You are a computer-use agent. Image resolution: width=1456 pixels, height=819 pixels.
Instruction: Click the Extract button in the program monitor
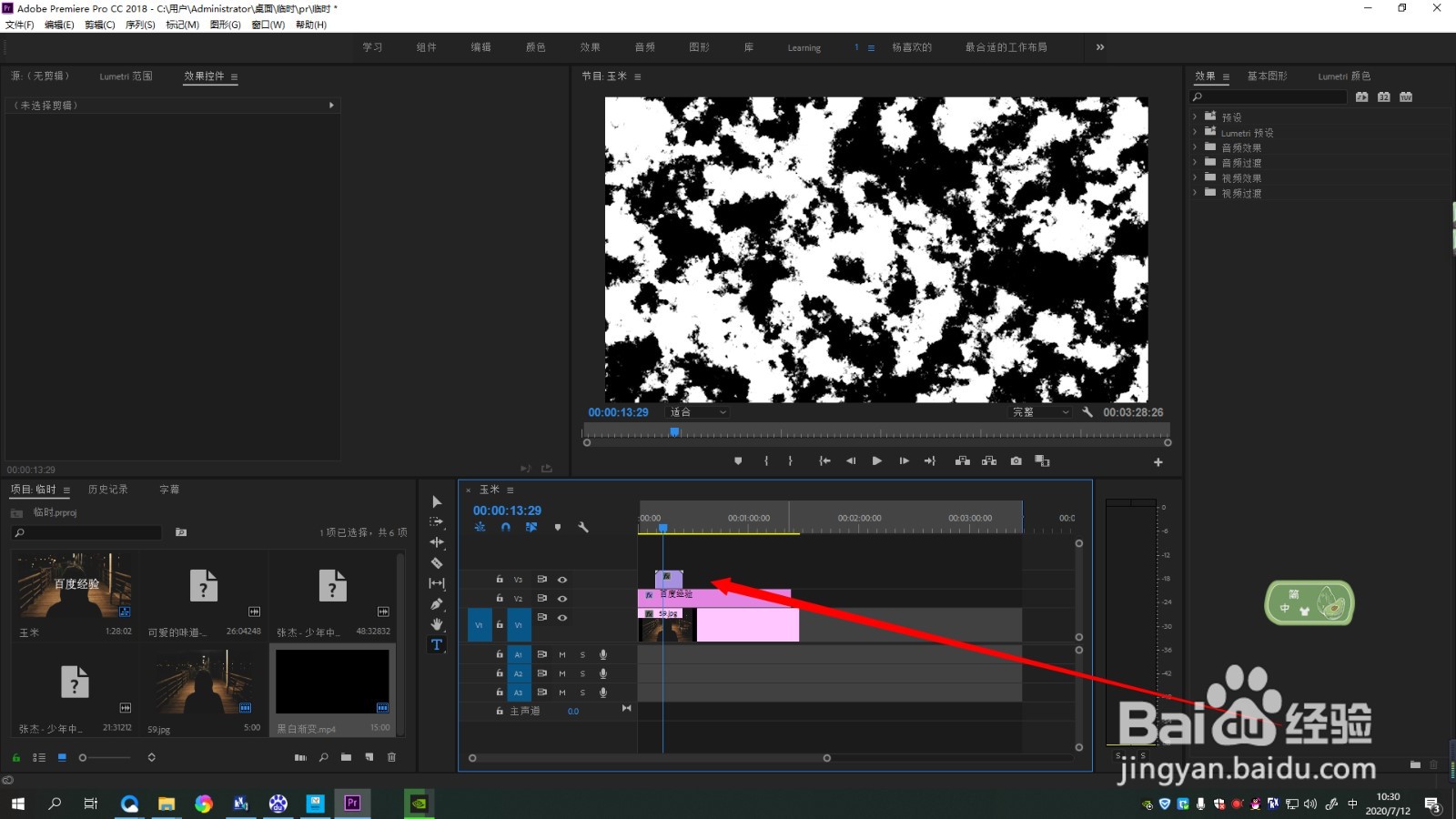989,461
